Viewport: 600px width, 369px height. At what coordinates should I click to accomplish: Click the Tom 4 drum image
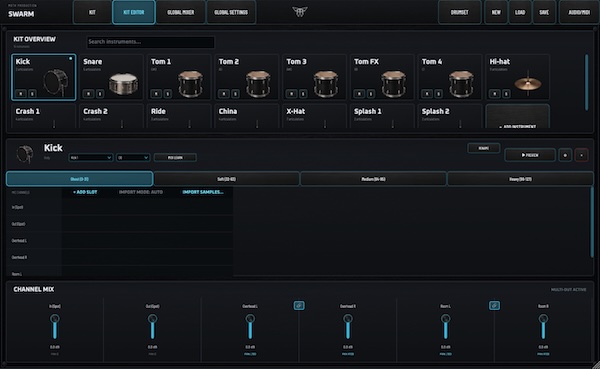click(x=461, y=83)
